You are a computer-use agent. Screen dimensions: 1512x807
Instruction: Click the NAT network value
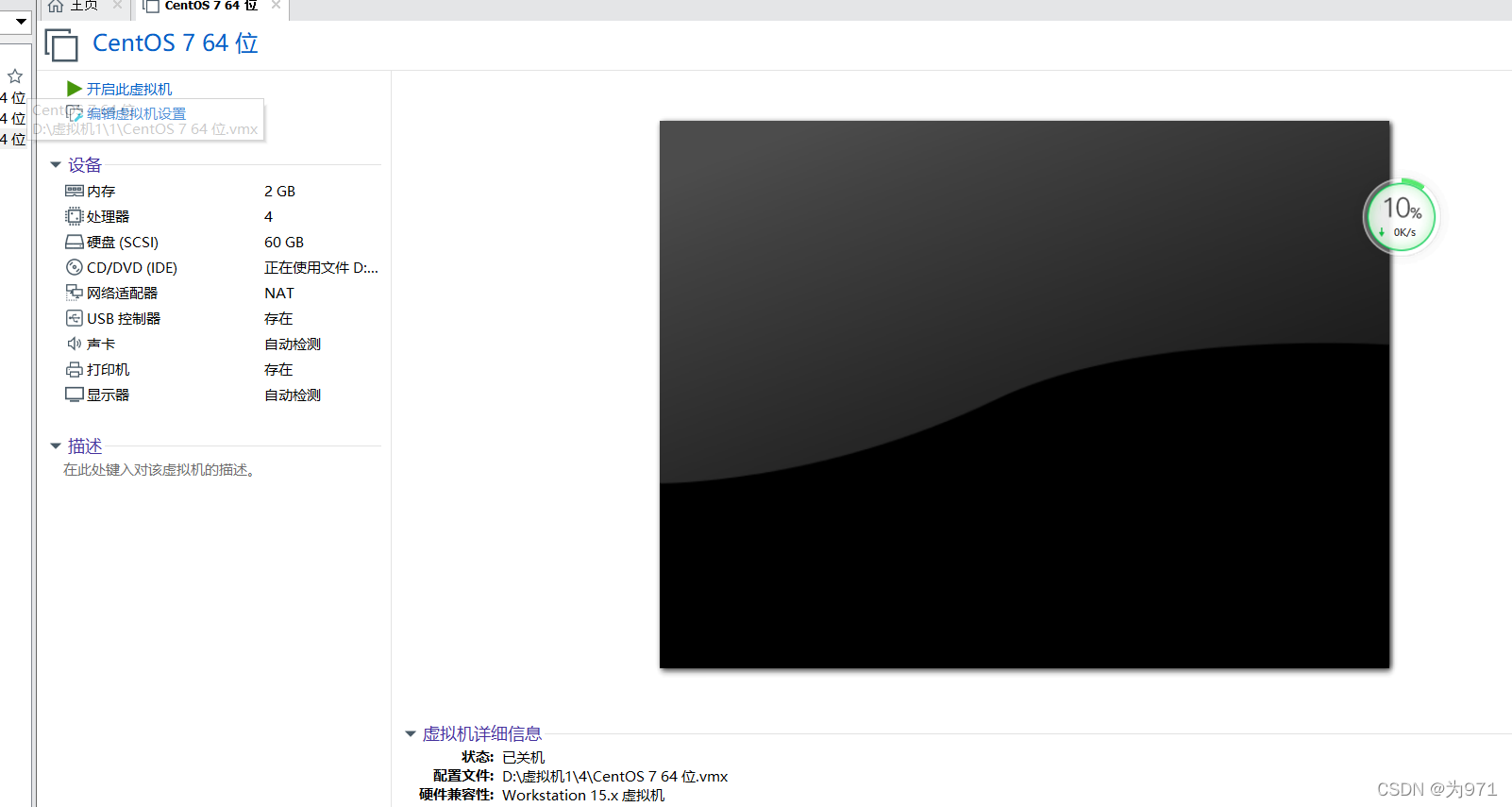click(x=279, y=293)
